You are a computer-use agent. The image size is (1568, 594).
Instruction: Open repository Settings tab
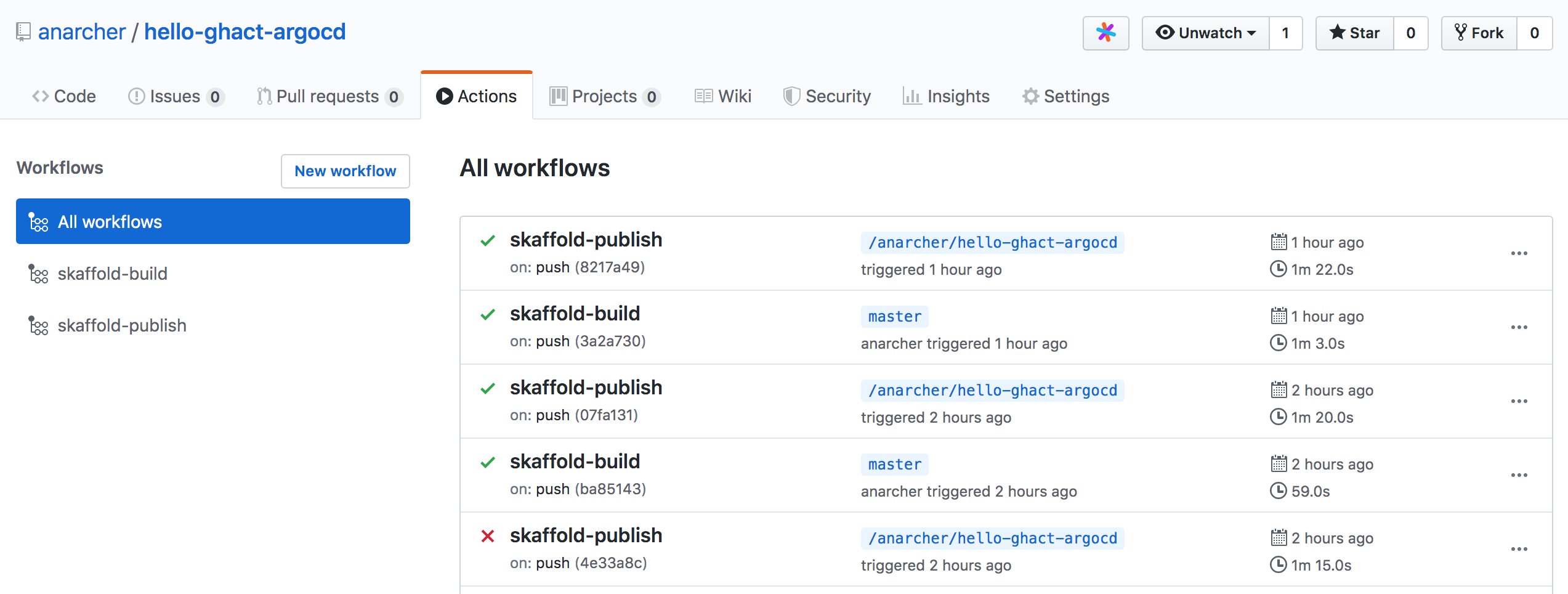click(1065, 96)
